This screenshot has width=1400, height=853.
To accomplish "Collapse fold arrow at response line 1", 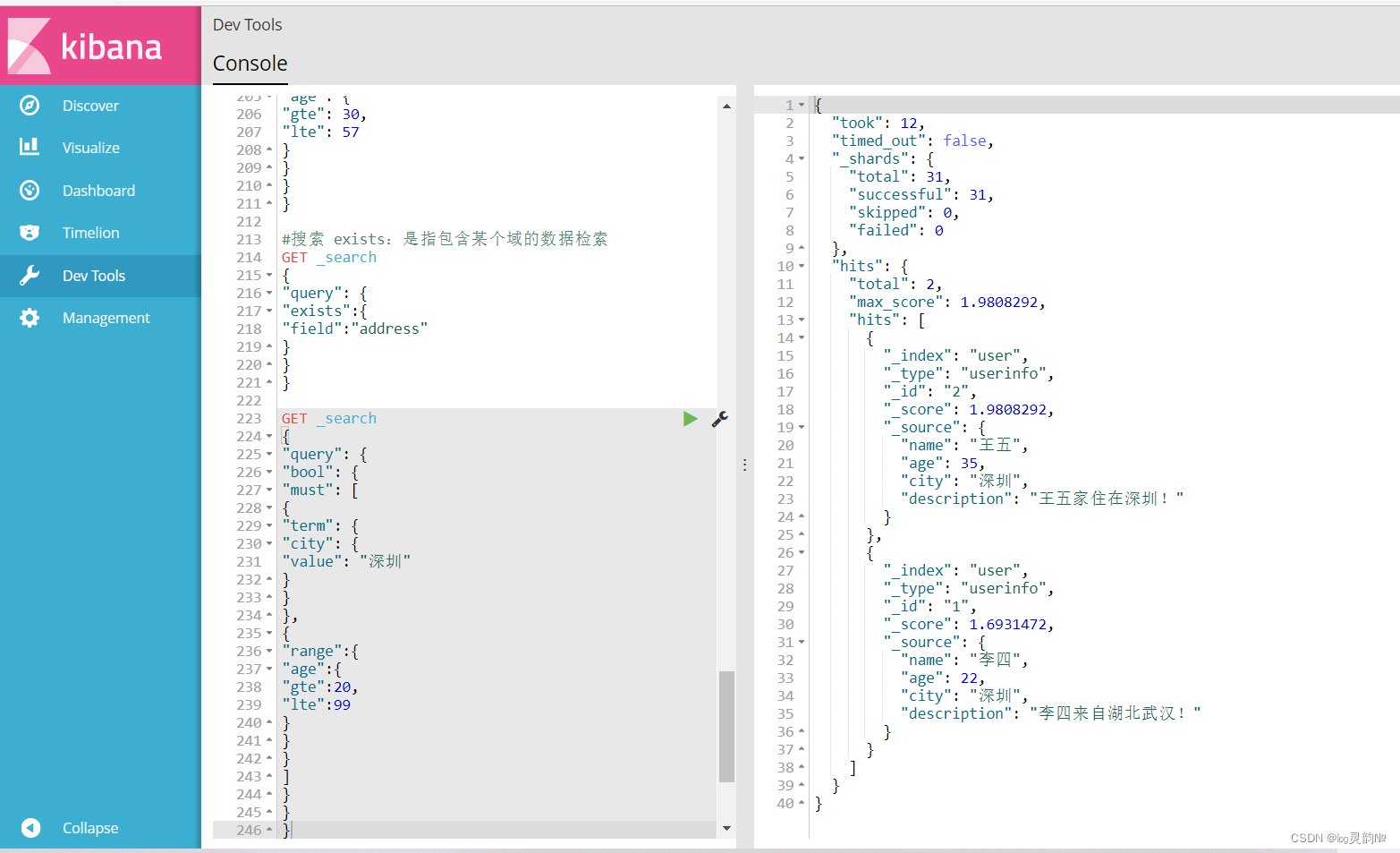I will point(802,106).
